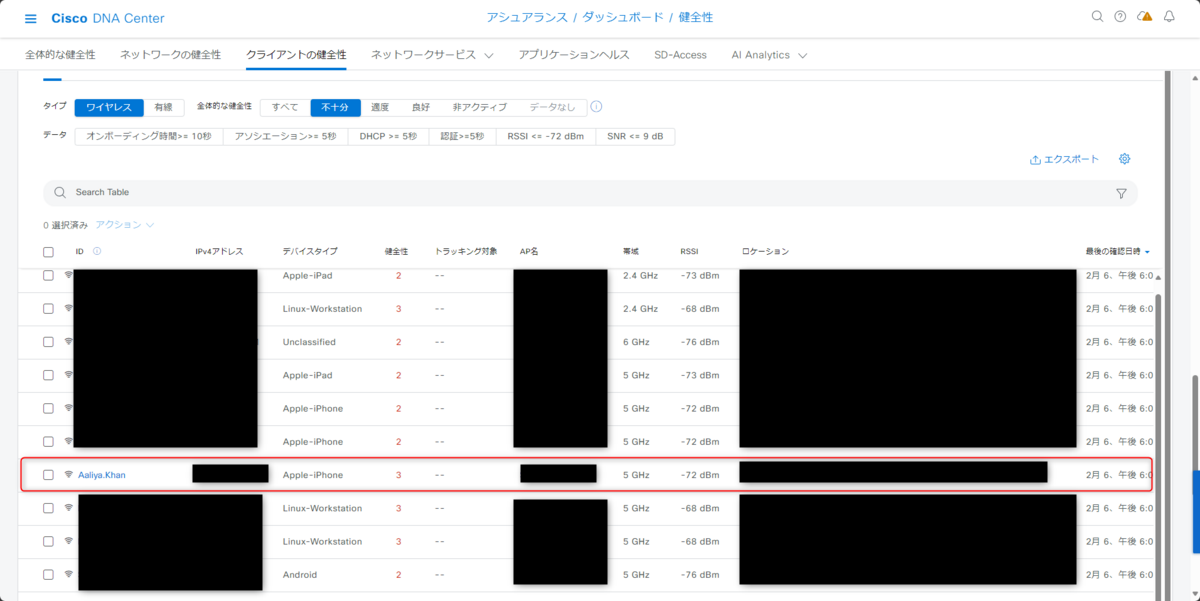Expand the ネットワークサービス dropdown
The width and height of the screenshot is (1200, 601).
pos(432,55)
